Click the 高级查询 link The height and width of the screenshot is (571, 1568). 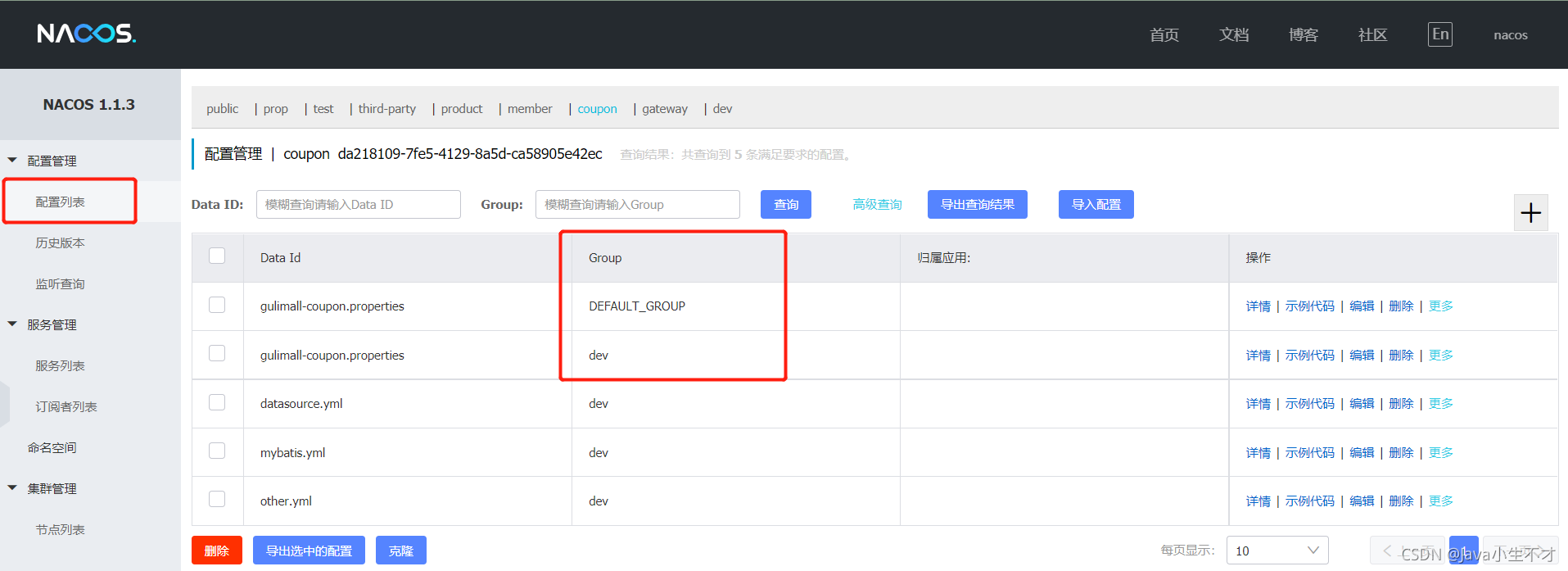point(877,205)
